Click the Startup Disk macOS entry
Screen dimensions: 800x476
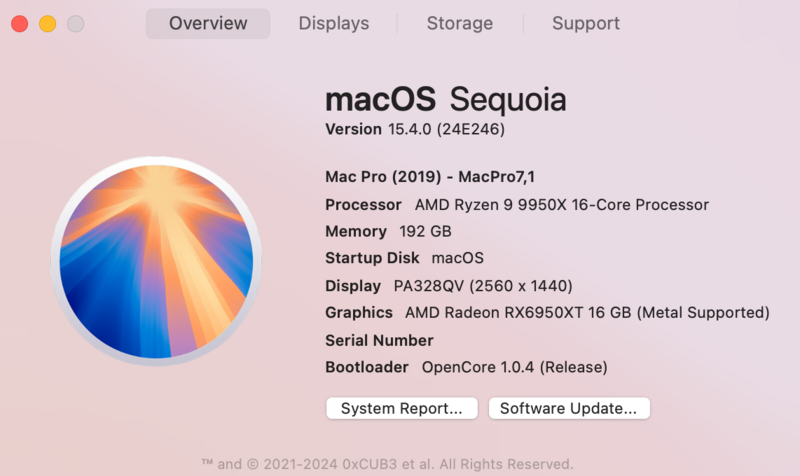[457, 258]
